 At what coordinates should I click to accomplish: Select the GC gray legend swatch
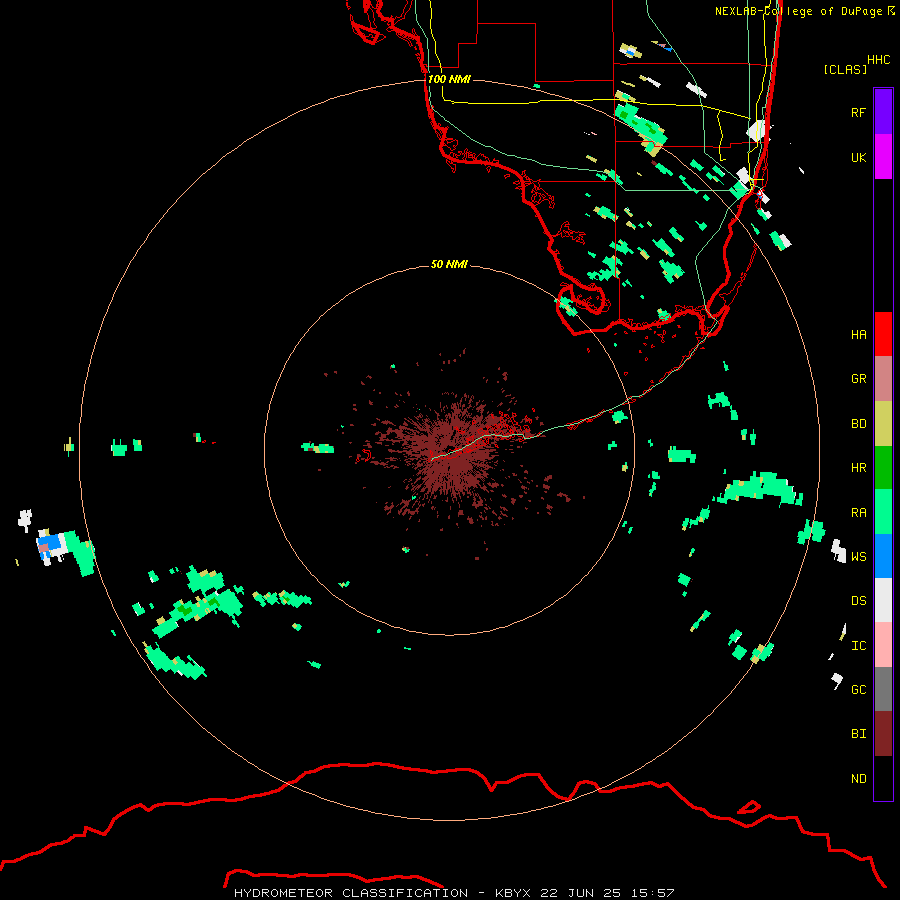pyautogui.click(x=883, y=689)
